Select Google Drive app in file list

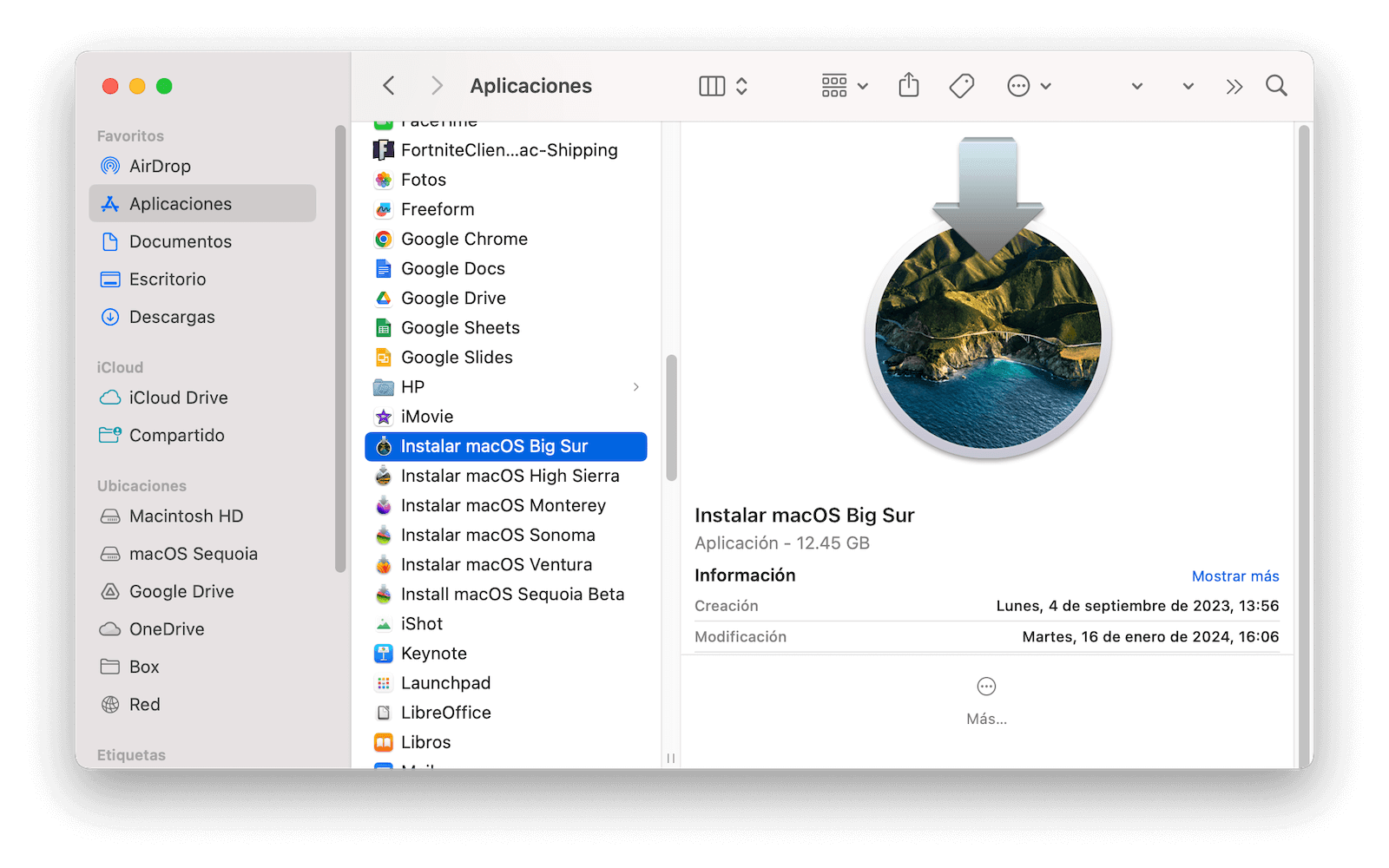tap(506, 298)
